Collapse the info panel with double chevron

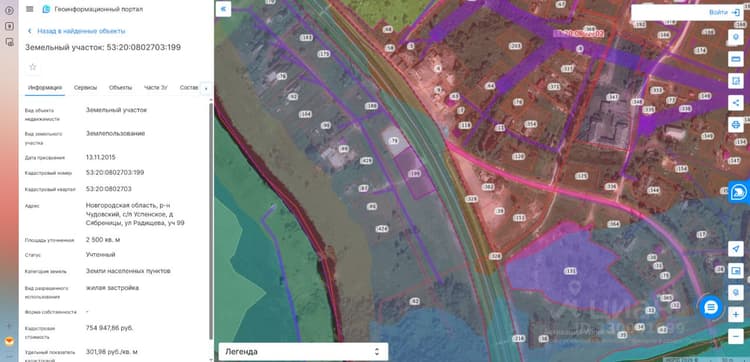(x=223, y=9)
